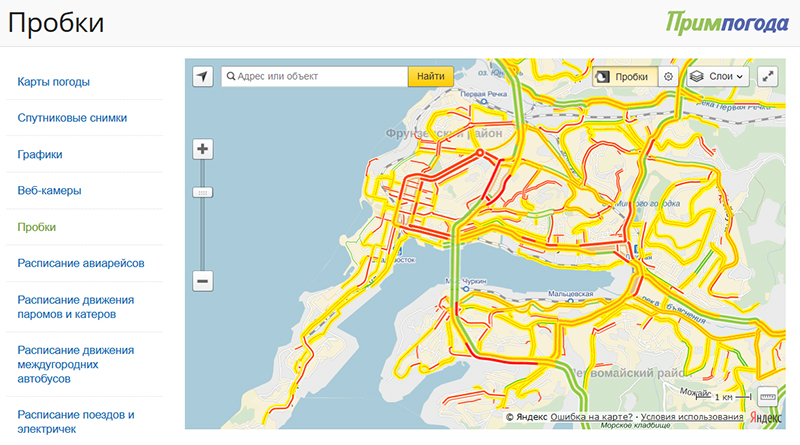Screen dimensions: 800x445
Task: Focus the Адрес или объект field
Action: (315, 76)
